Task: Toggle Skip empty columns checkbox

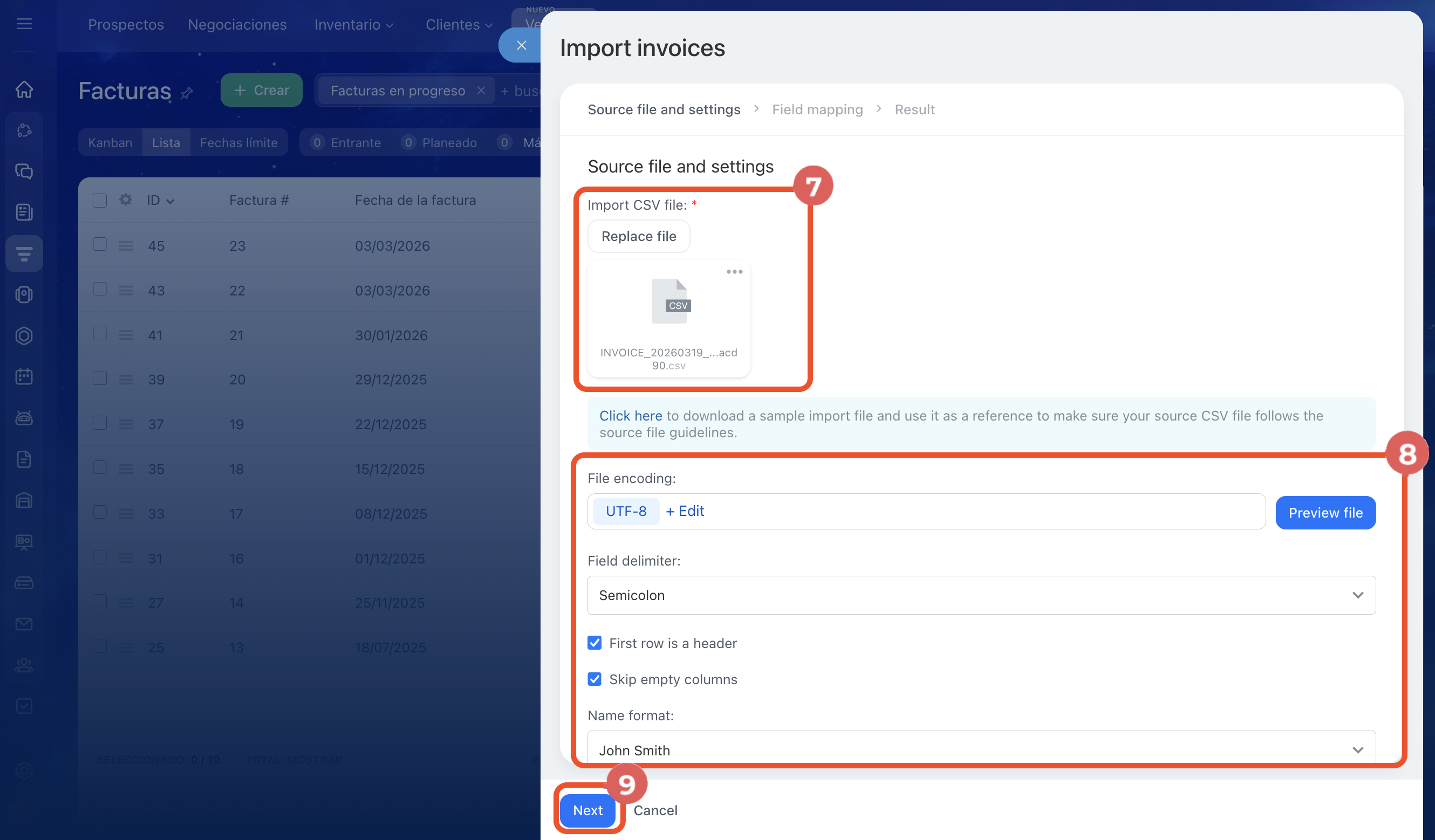Action: click(x=594, y=679)
